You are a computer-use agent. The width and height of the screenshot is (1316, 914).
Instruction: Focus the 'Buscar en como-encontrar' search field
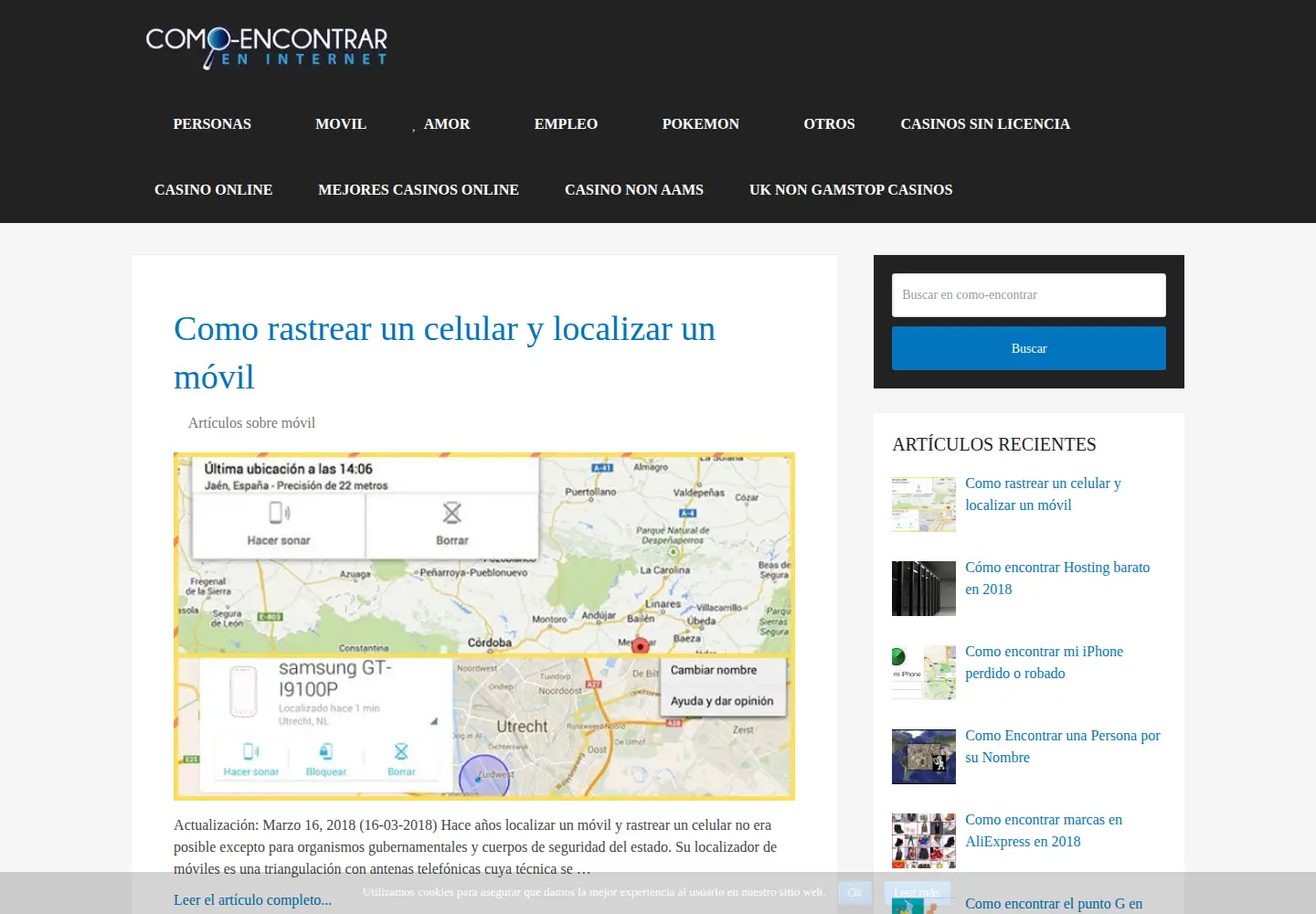point(1029,295)
